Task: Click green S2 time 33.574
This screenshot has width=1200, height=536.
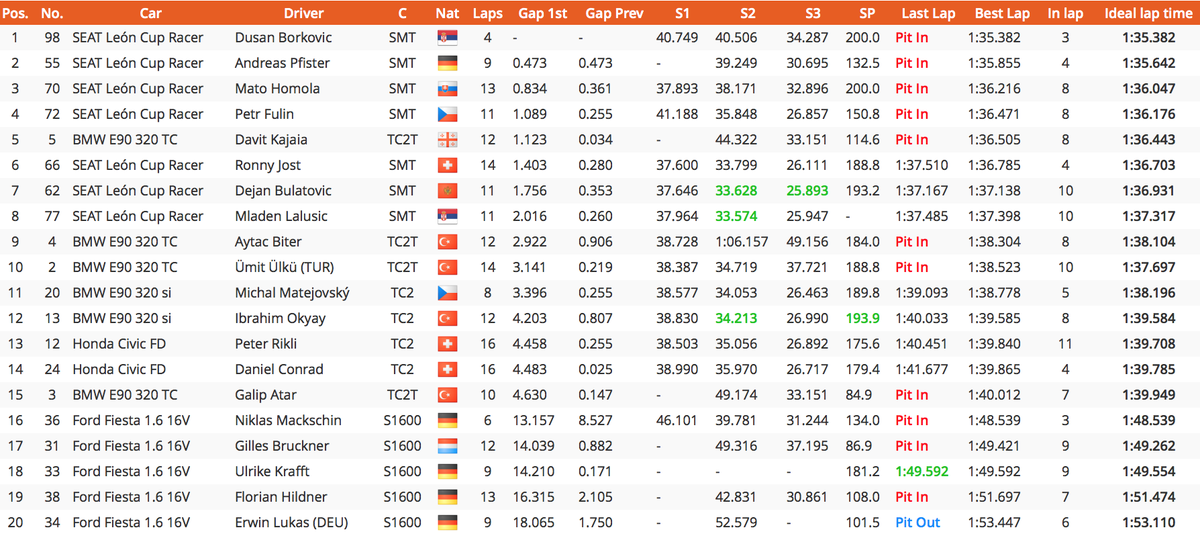Action: pos(735,216)
